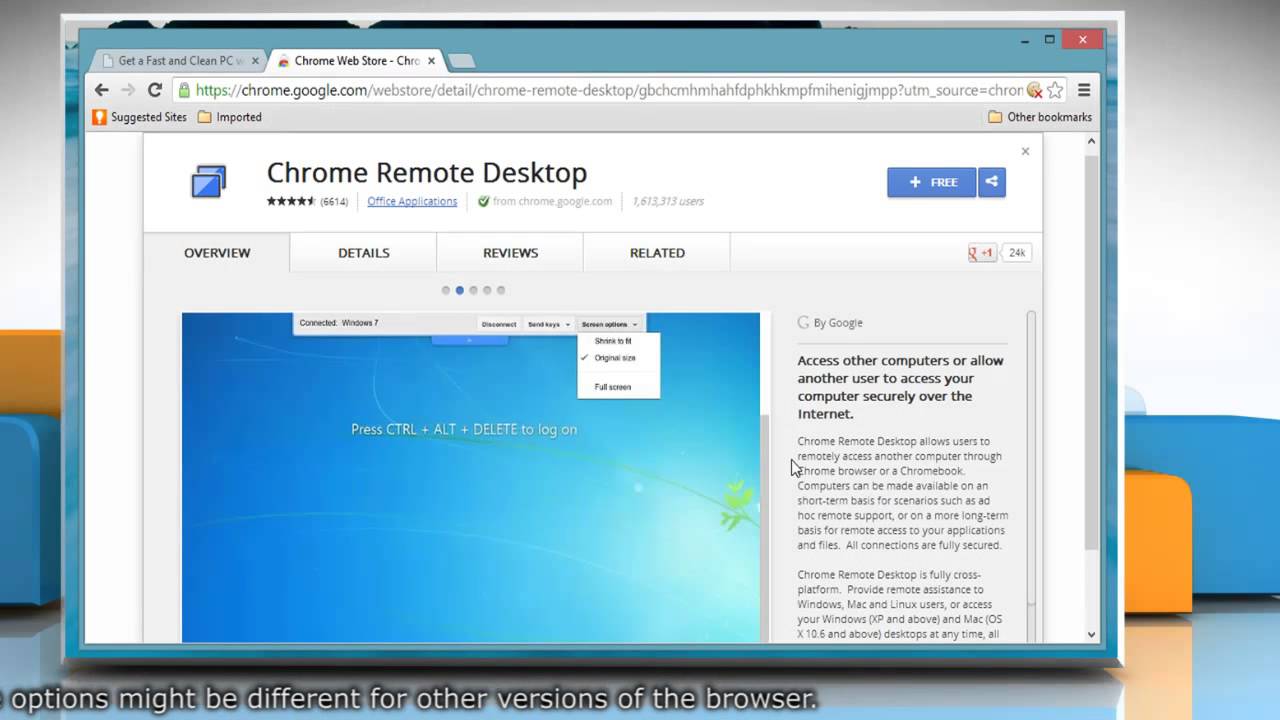Click the Chrome Remote Desktop title
The image size is (1280, 720).
coord(427,172)
